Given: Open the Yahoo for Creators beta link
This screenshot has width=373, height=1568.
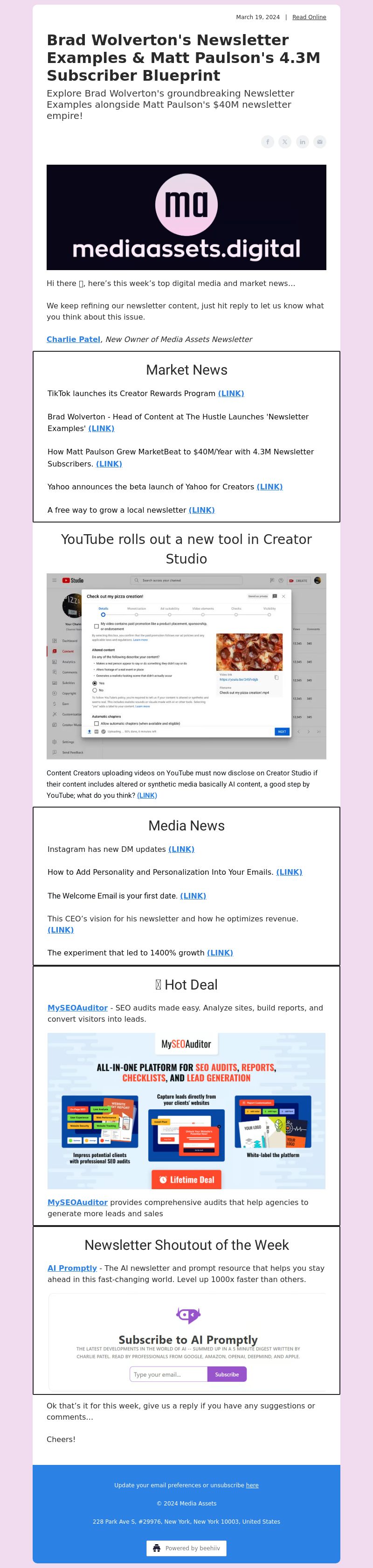Looking at the screenshot, I should [269, 486].
